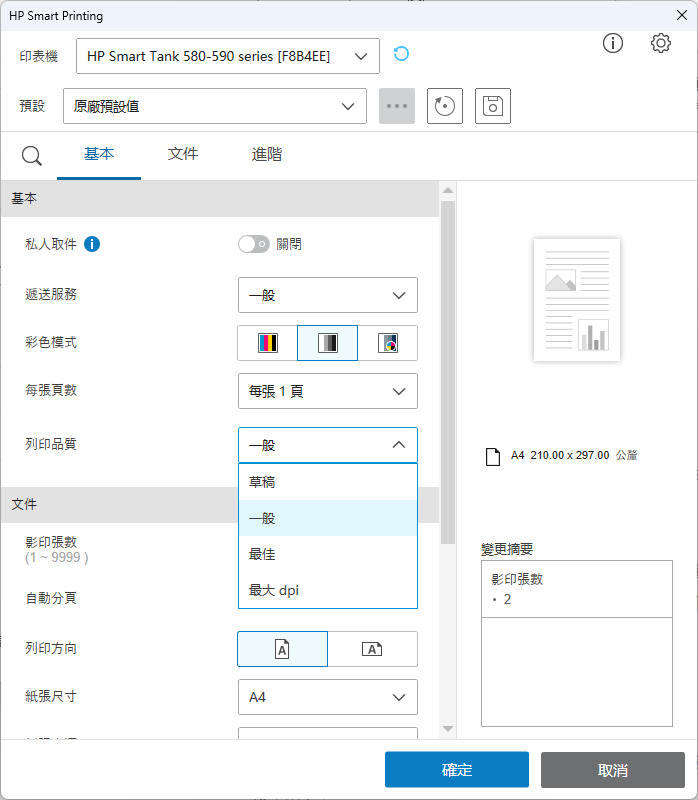Select the third color mode icon
The image size is (698, 800).
(x=388, y=343)
